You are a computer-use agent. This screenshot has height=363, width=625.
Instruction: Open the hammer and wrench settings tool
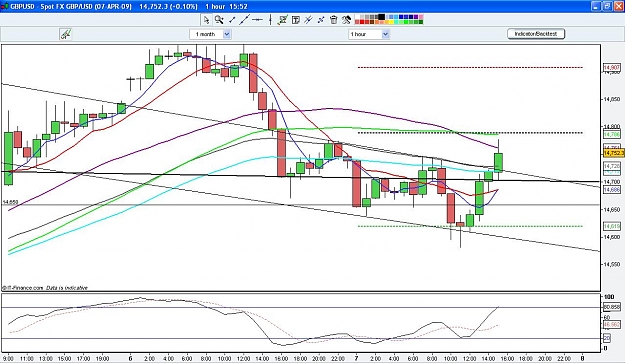(346, 20)
